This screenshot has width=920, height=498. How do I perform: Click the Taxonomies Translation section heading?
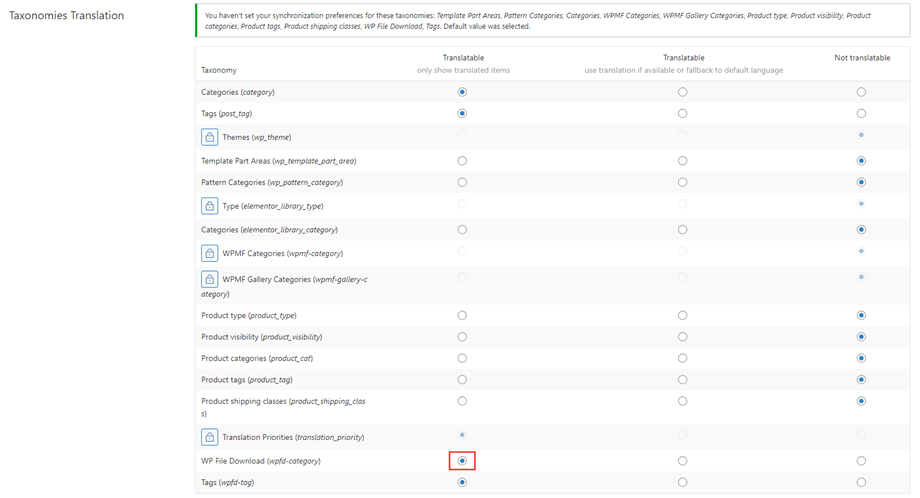(66, 16)
